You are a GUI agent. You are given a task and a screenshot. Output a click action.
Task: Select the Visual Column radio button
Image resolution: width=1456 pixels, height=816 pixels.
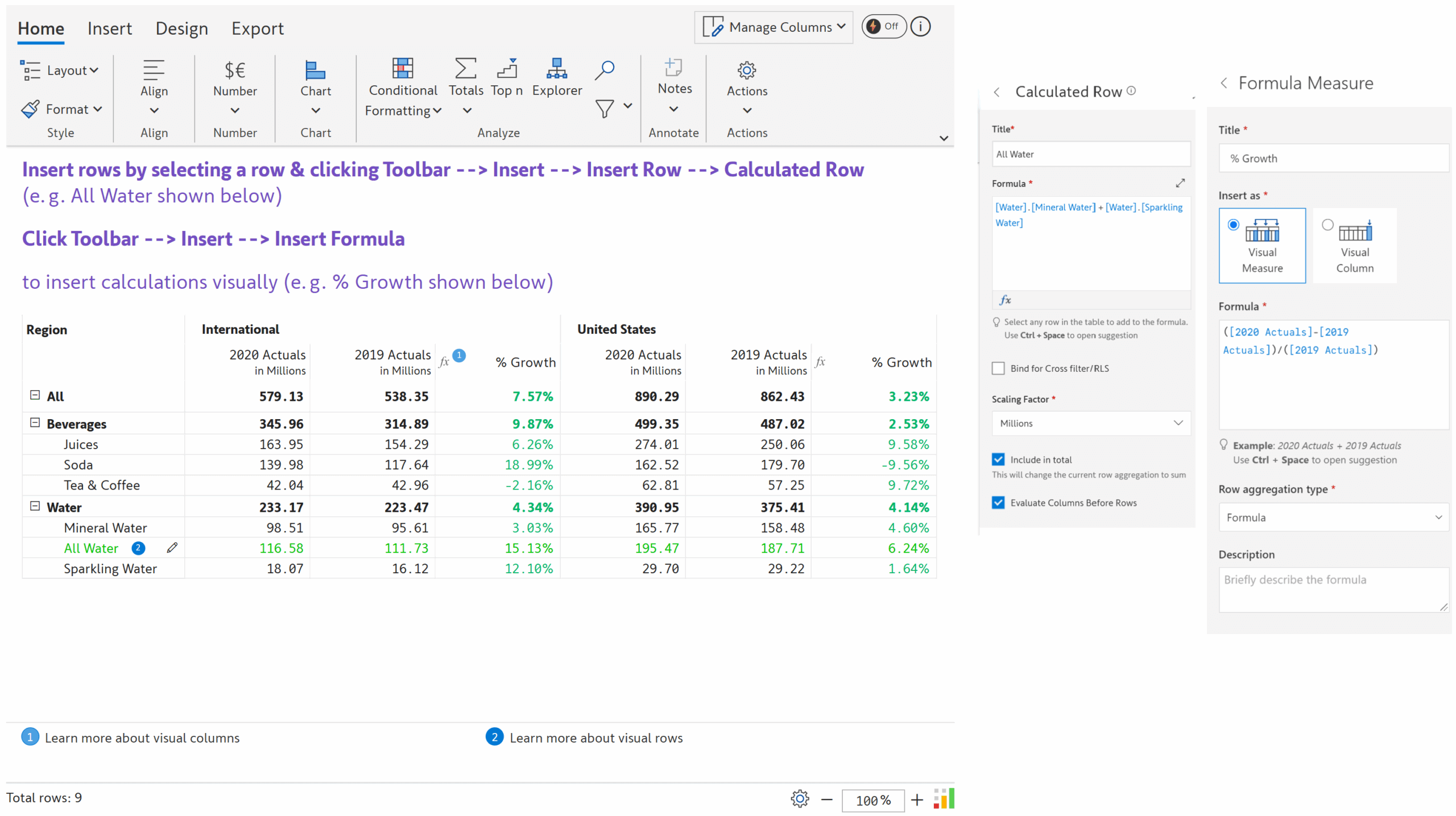coord(1327,225)
